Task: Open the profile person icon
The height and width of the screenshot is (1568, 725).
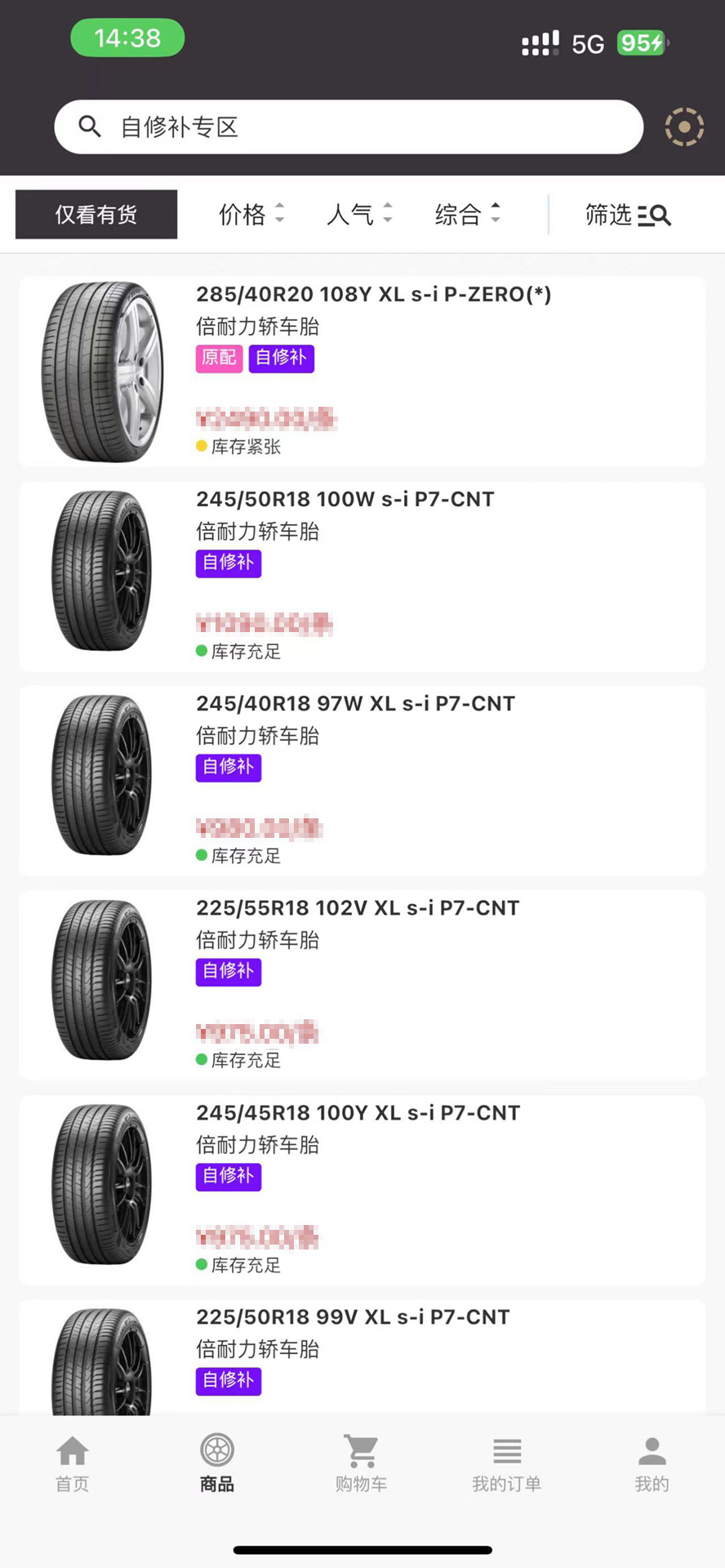Action: pyautogui.click(x=652, y=1451)
